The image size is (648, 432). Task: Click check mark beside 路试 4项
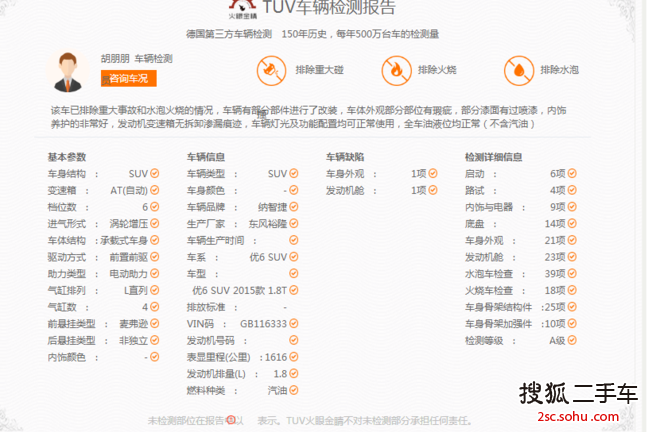(x=572, y=190)
